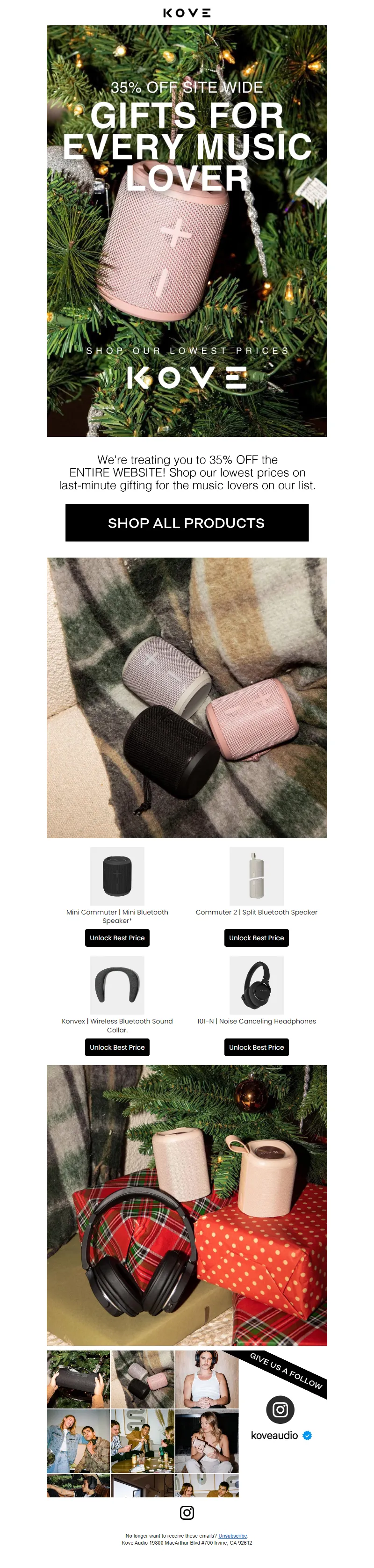Open the three speakers on blanket photo
The image size is (374, 1568).
coord(187,697)
